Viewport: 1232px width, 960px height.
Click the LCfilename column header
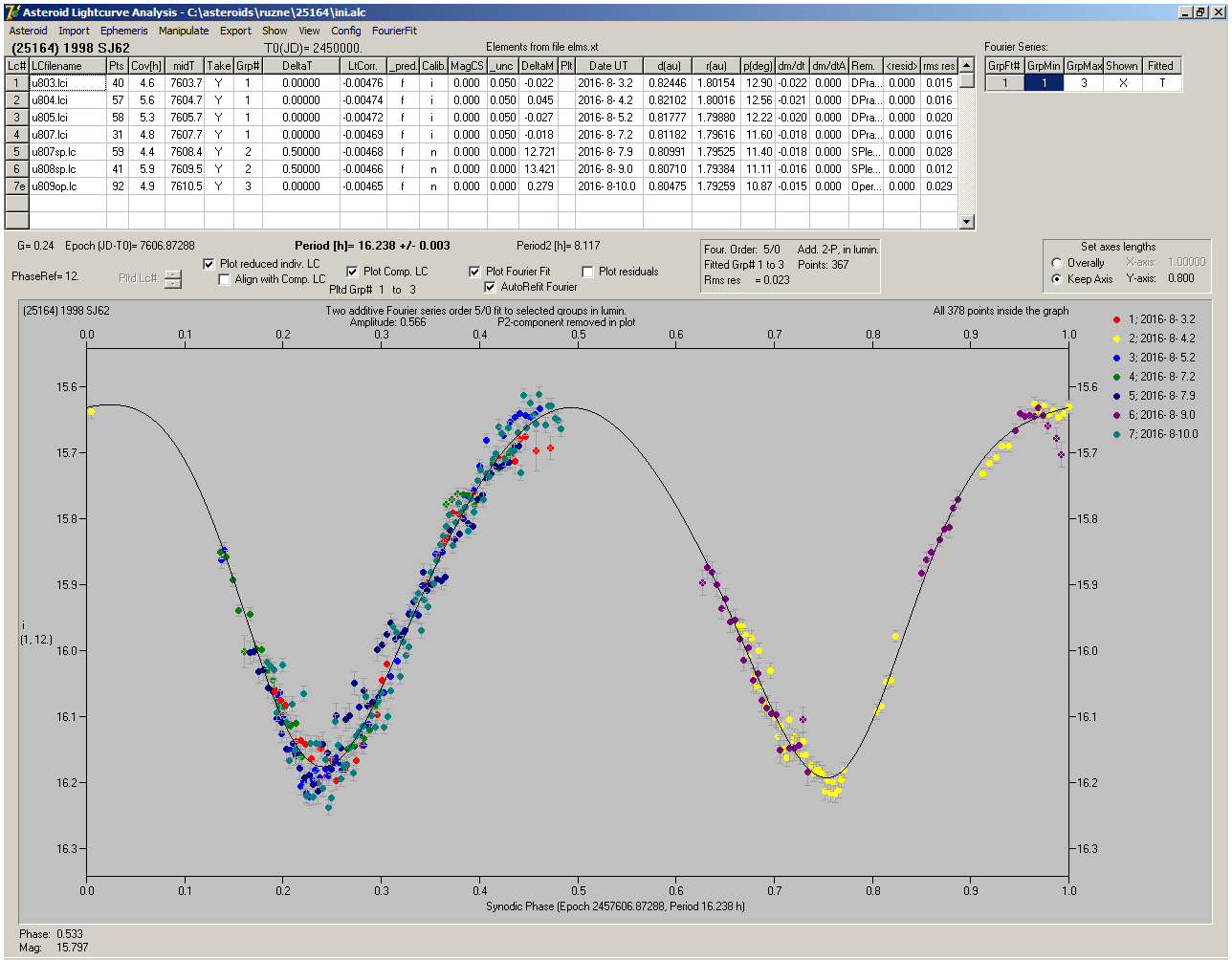[67, 66]
